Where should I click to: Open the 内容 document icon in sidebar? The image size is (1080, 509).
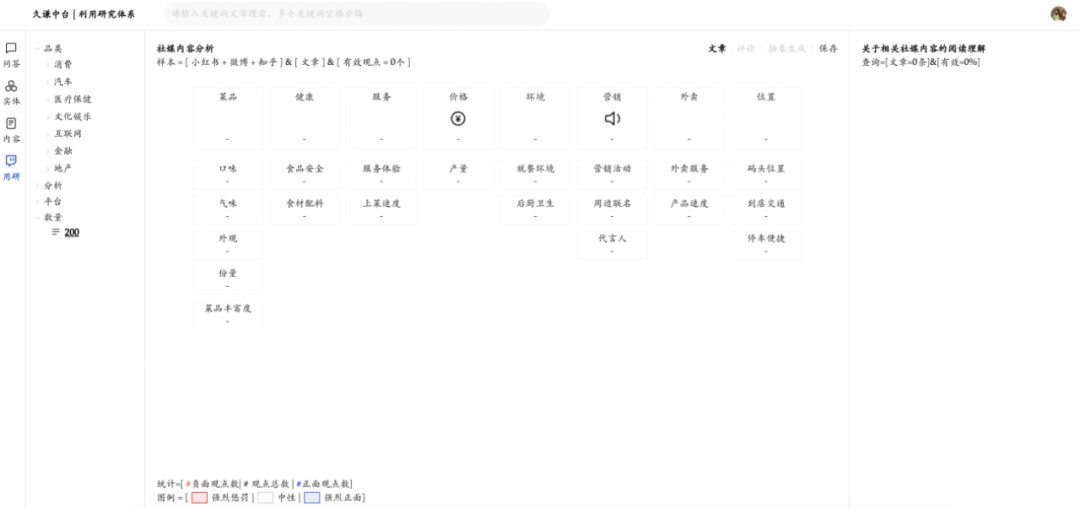(x=11, y=123)
